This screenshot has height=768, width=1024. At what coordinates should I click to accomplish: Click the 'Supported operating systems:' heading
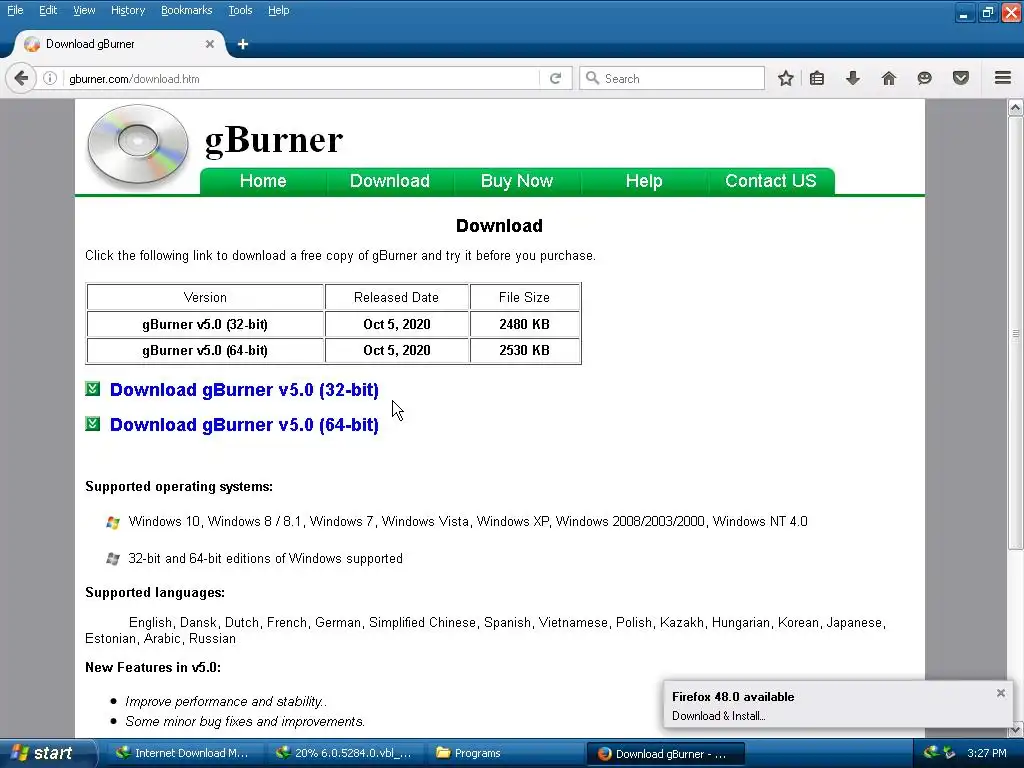coord(179,487)
